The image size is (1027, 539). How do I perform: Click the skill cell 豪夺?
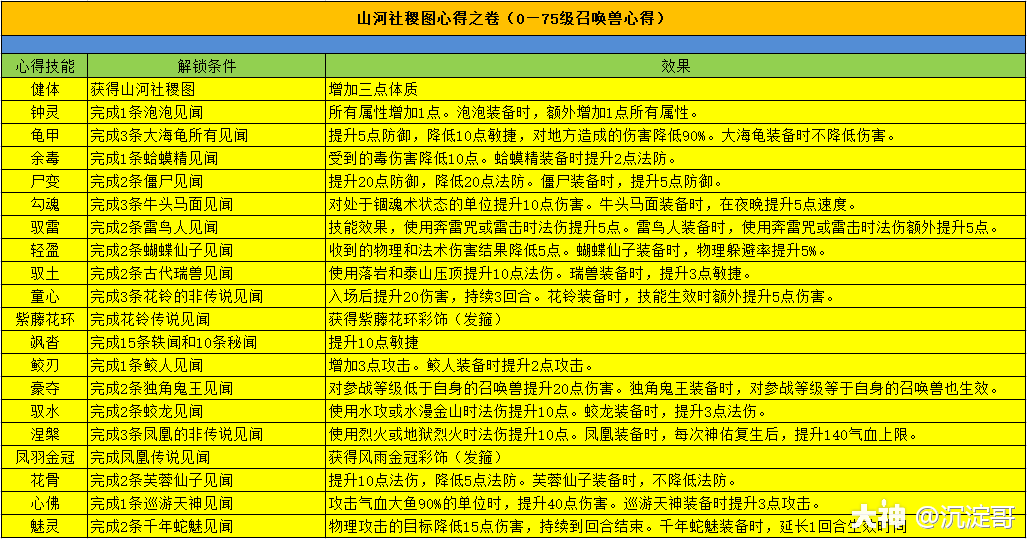tap(45, 388)
